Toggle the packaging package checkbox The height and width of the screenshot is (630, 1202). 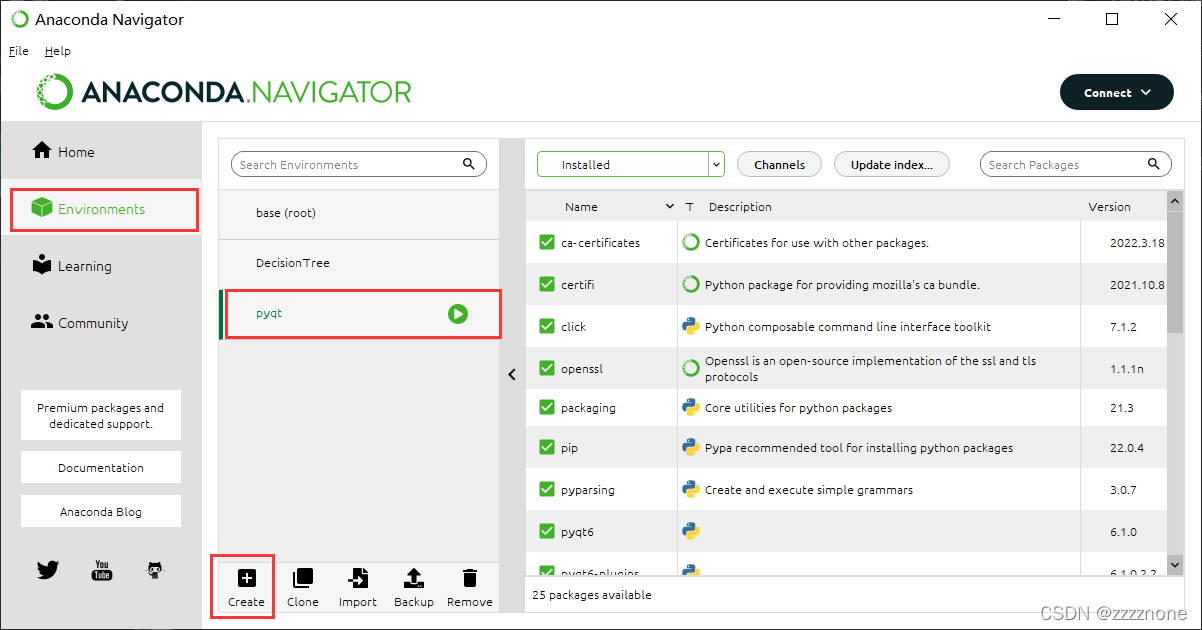546,407
